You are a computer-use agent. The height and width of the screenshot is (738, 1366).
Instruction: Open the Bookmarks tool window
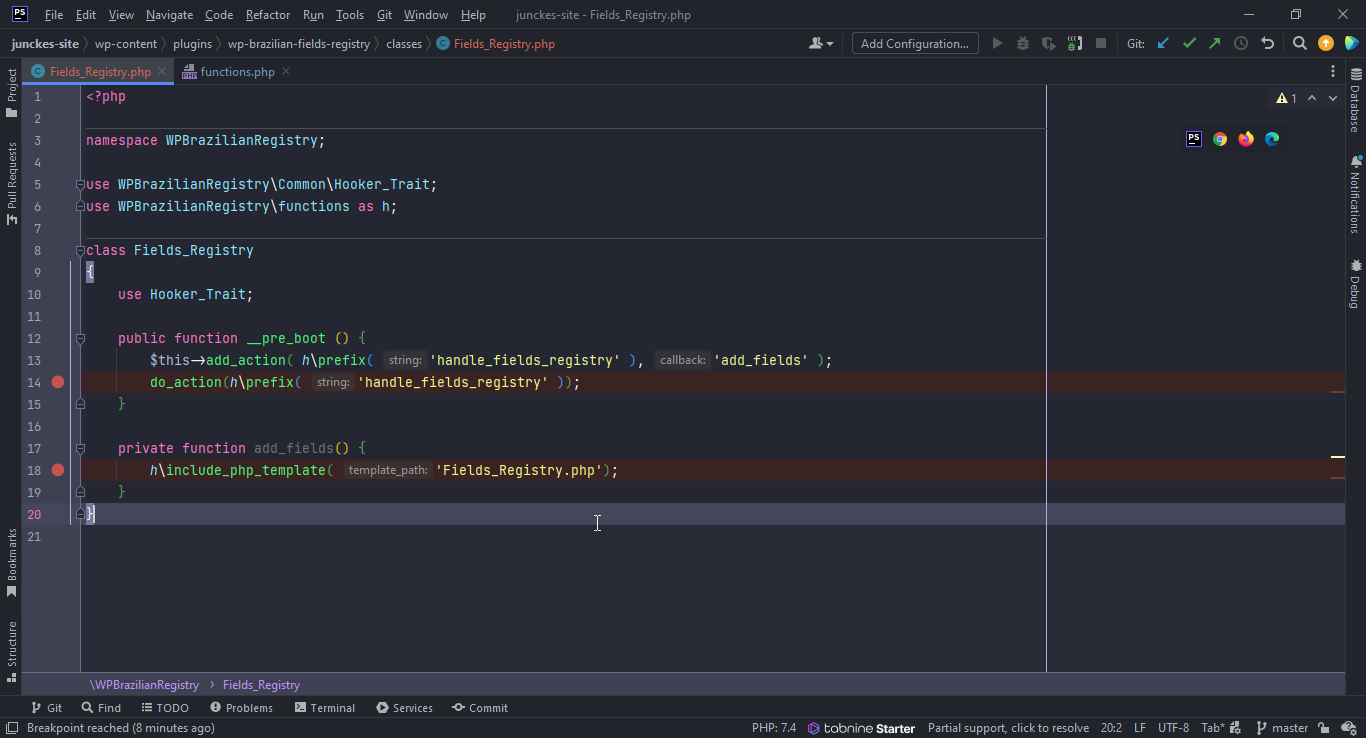coord(11,562)
